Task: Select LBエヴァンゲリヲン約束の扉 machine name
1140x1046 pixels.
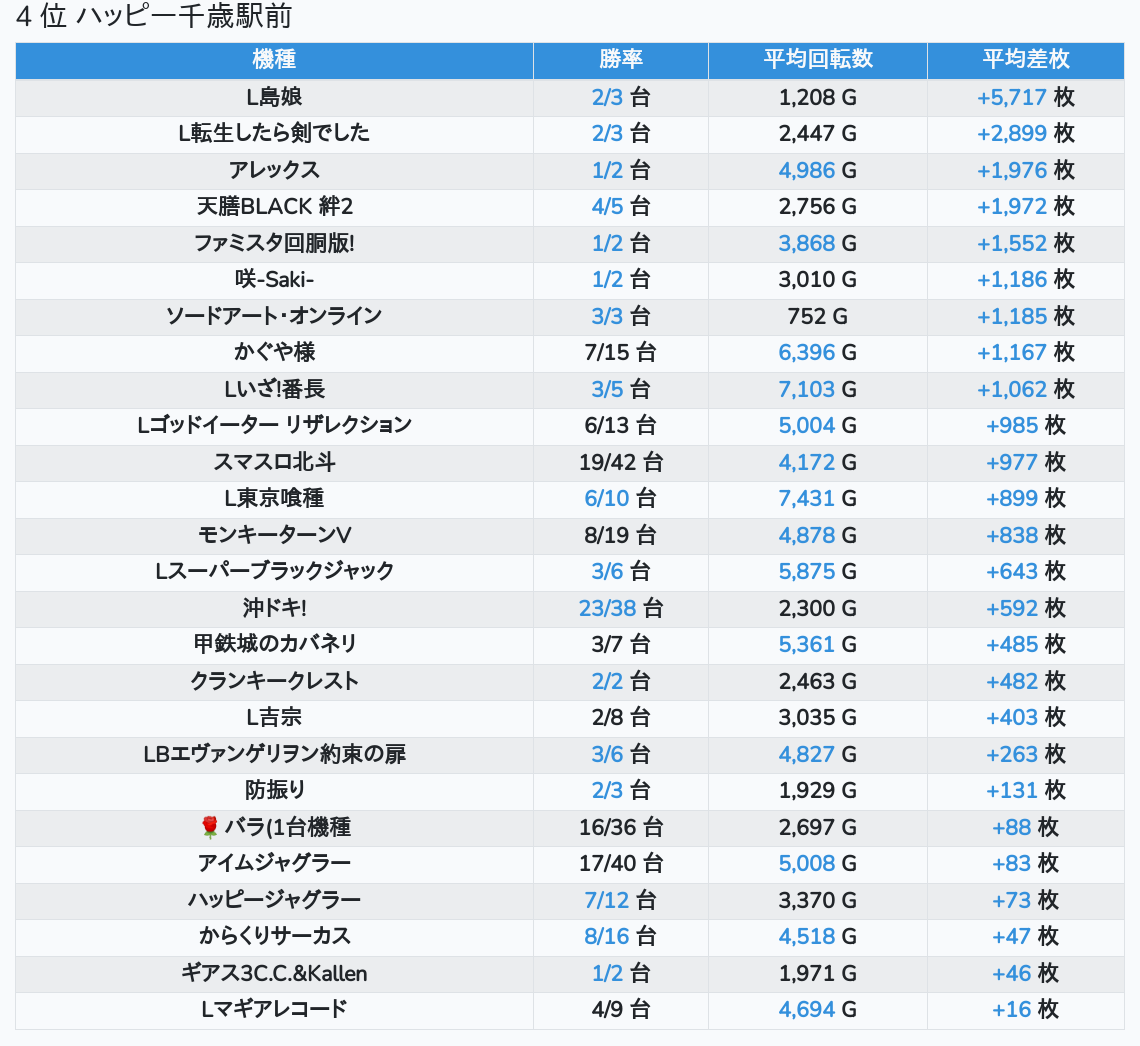Action: (274, 755)
